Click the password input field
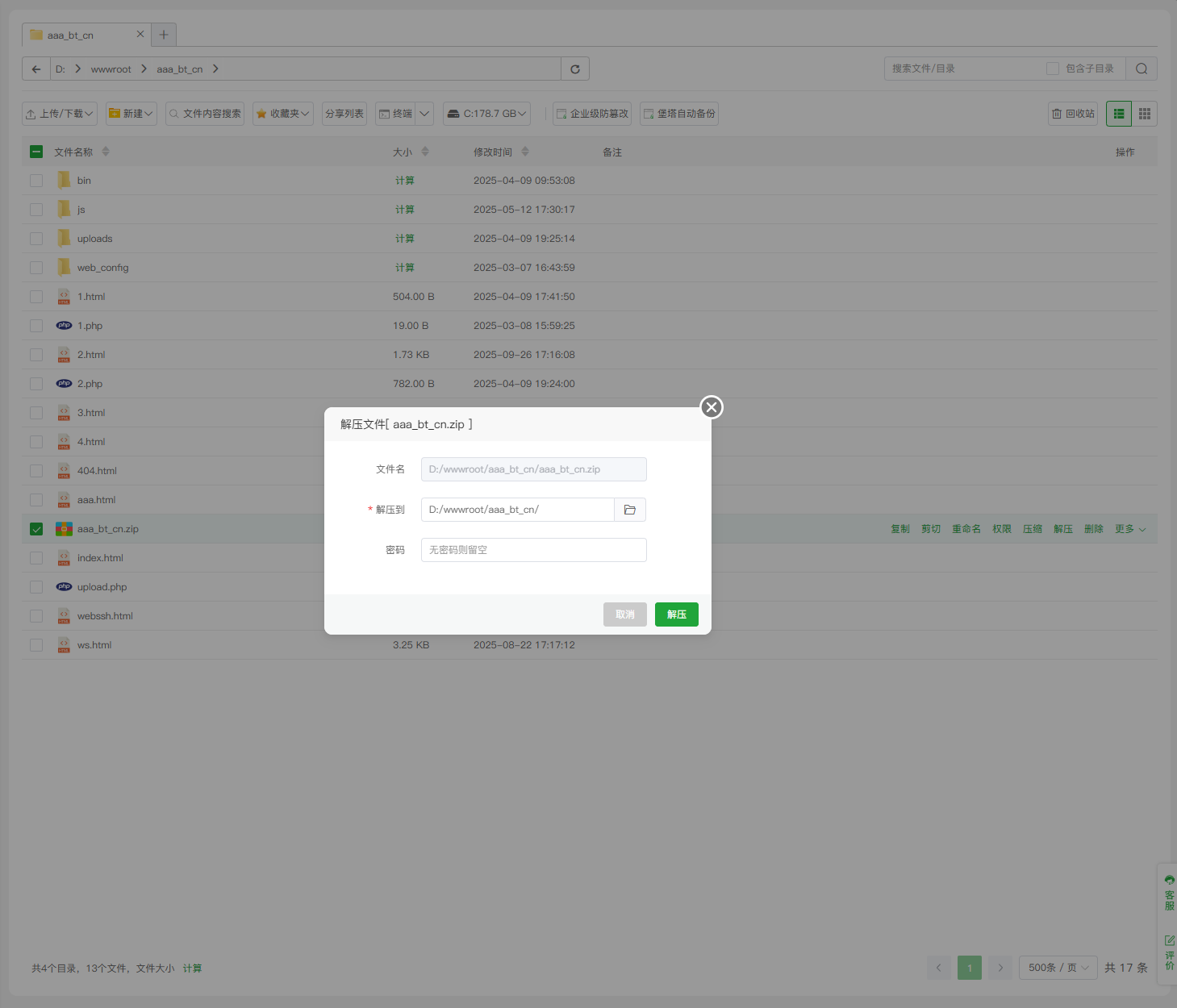Screen dimensions: 1177x1008 point(533,550)
